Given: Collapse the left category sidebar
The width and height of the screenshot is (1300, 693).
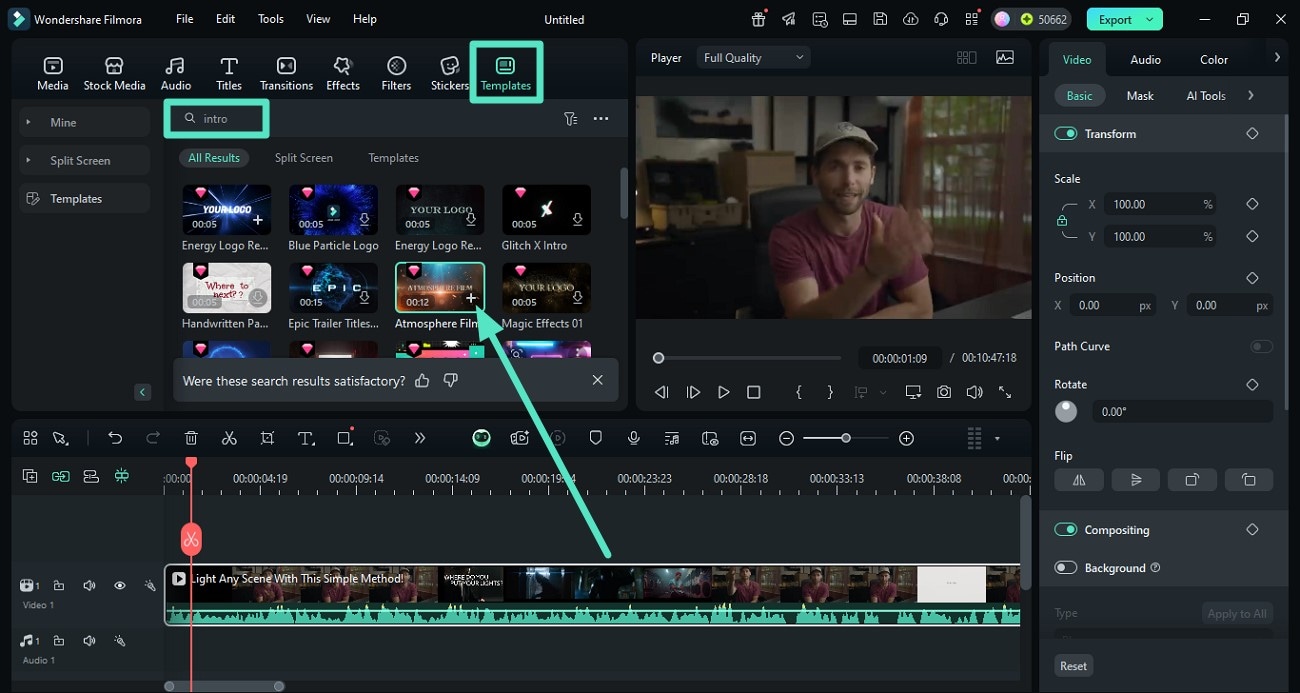Looking at the screenshot, I should coord(143,392).
